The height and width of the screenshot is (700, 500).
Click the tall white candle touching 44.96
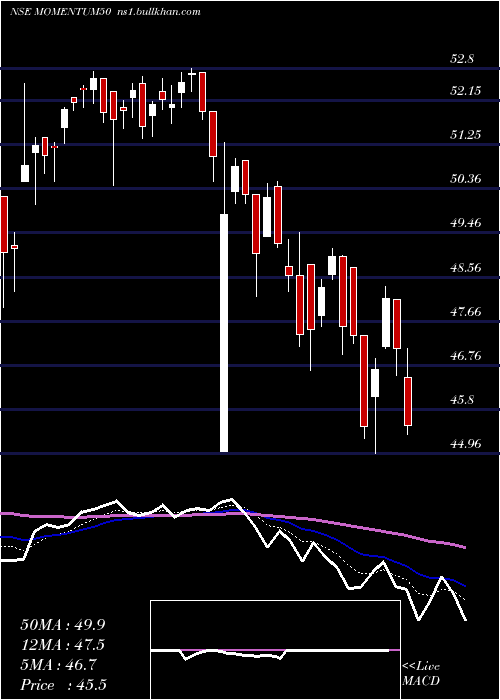[224, 333]
